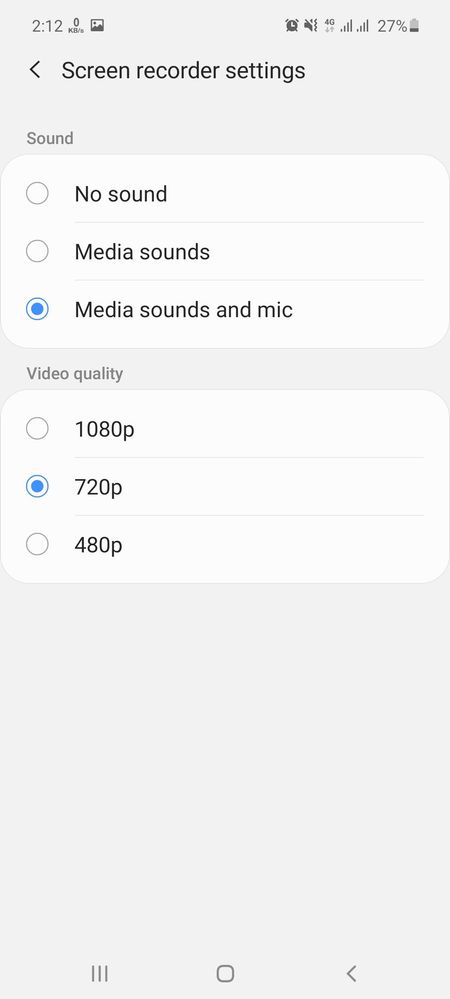450x999 pixels.
Task: Go back using the header arrow
Action: click(x=35, y=70)
